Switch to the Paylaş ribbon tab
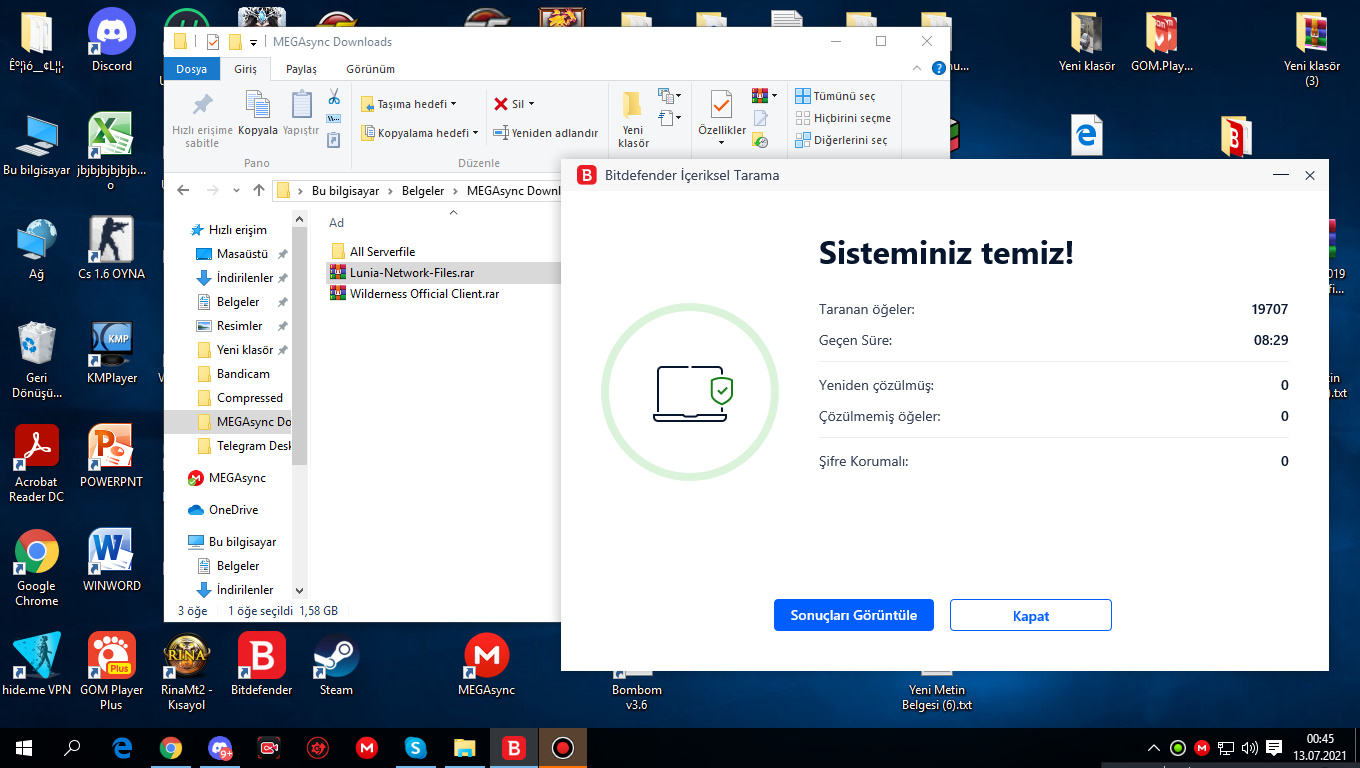The height and width of the screenshot is (768, 1360). point(301,69)
